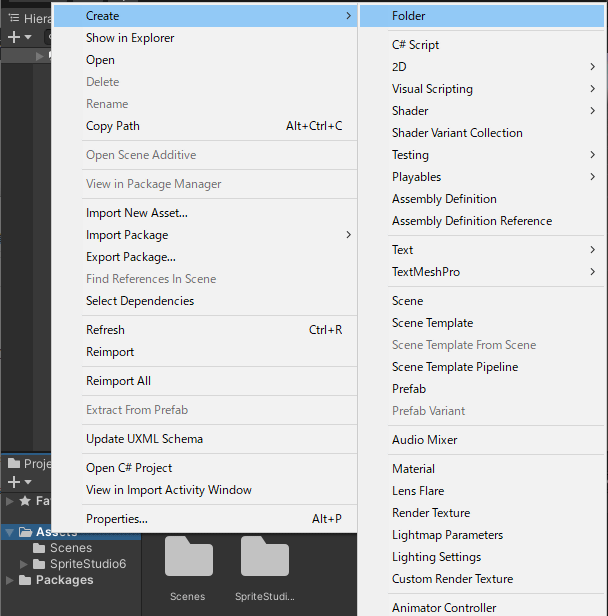608x616 pixels.
Task: Expand the Packages tree arrow
Action: point(9,580)
